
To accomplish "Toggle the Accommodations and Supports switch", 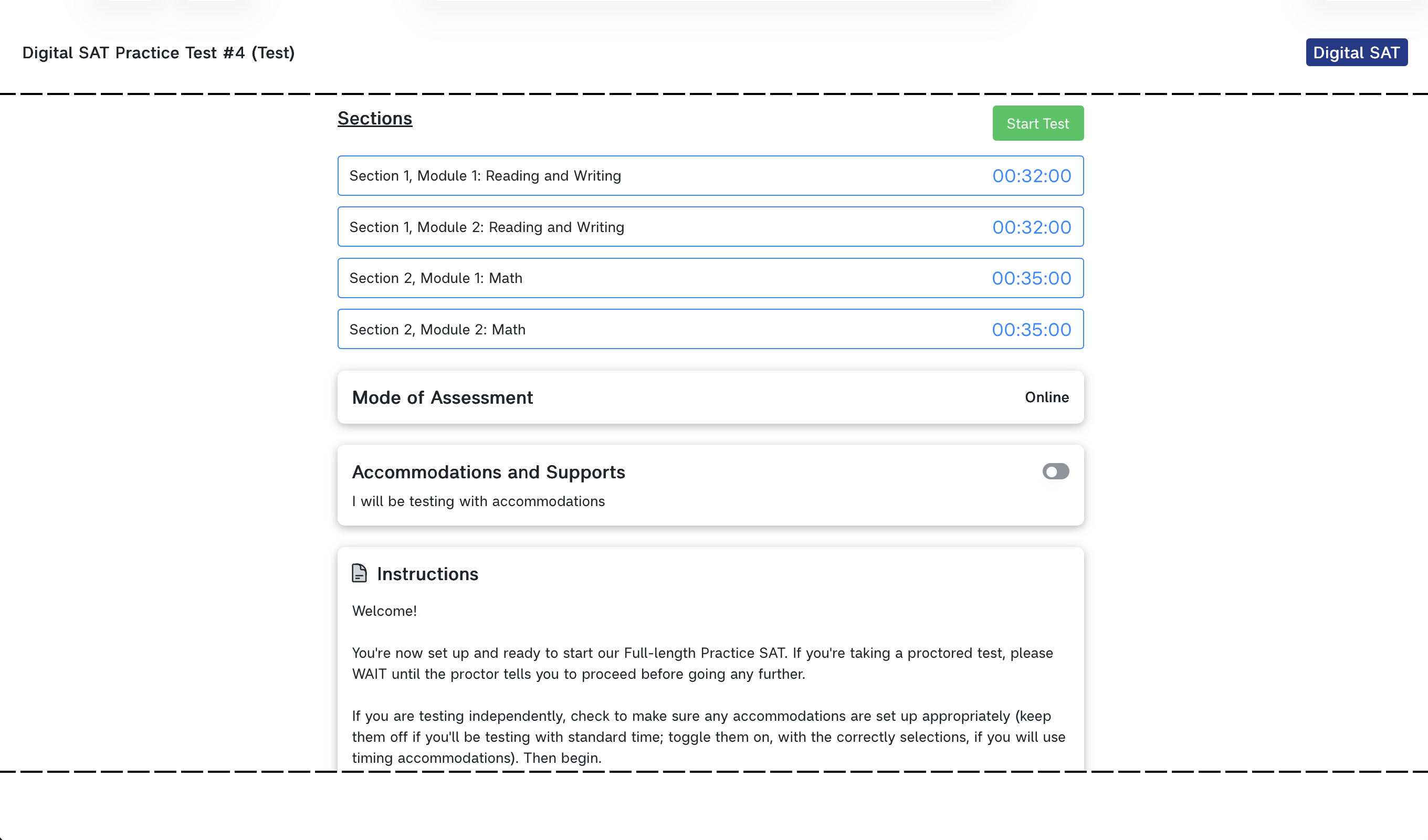I will pyautogui.click(x=1055, y=471).
